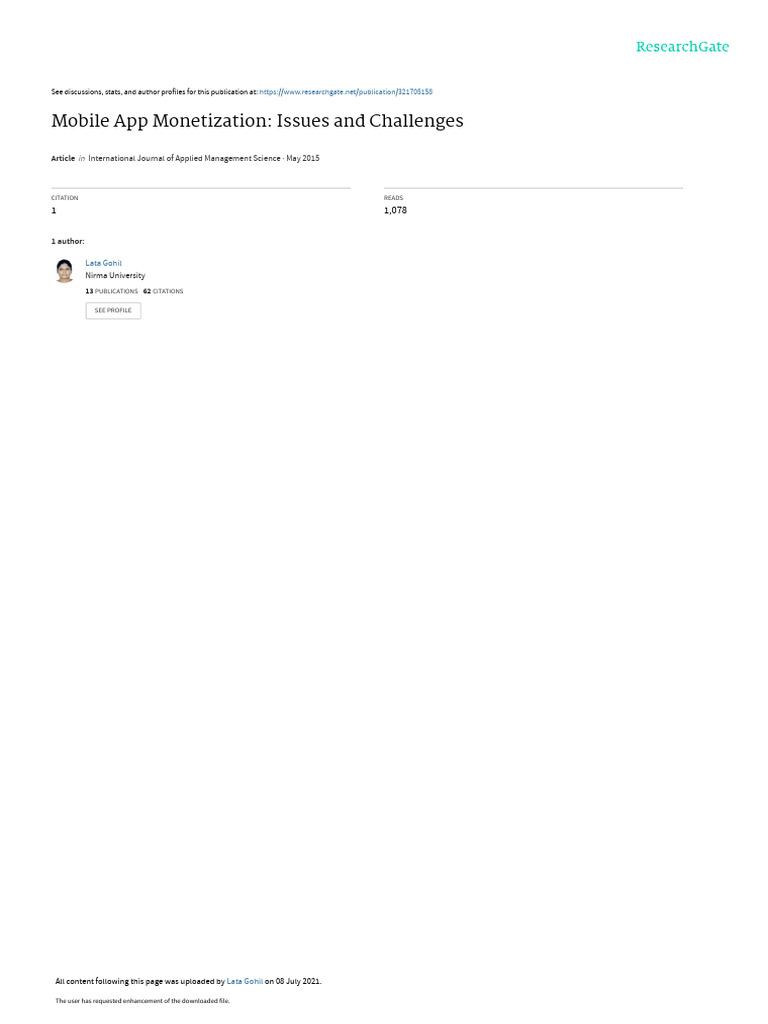Click the Article type label

(x=63, y=159)
